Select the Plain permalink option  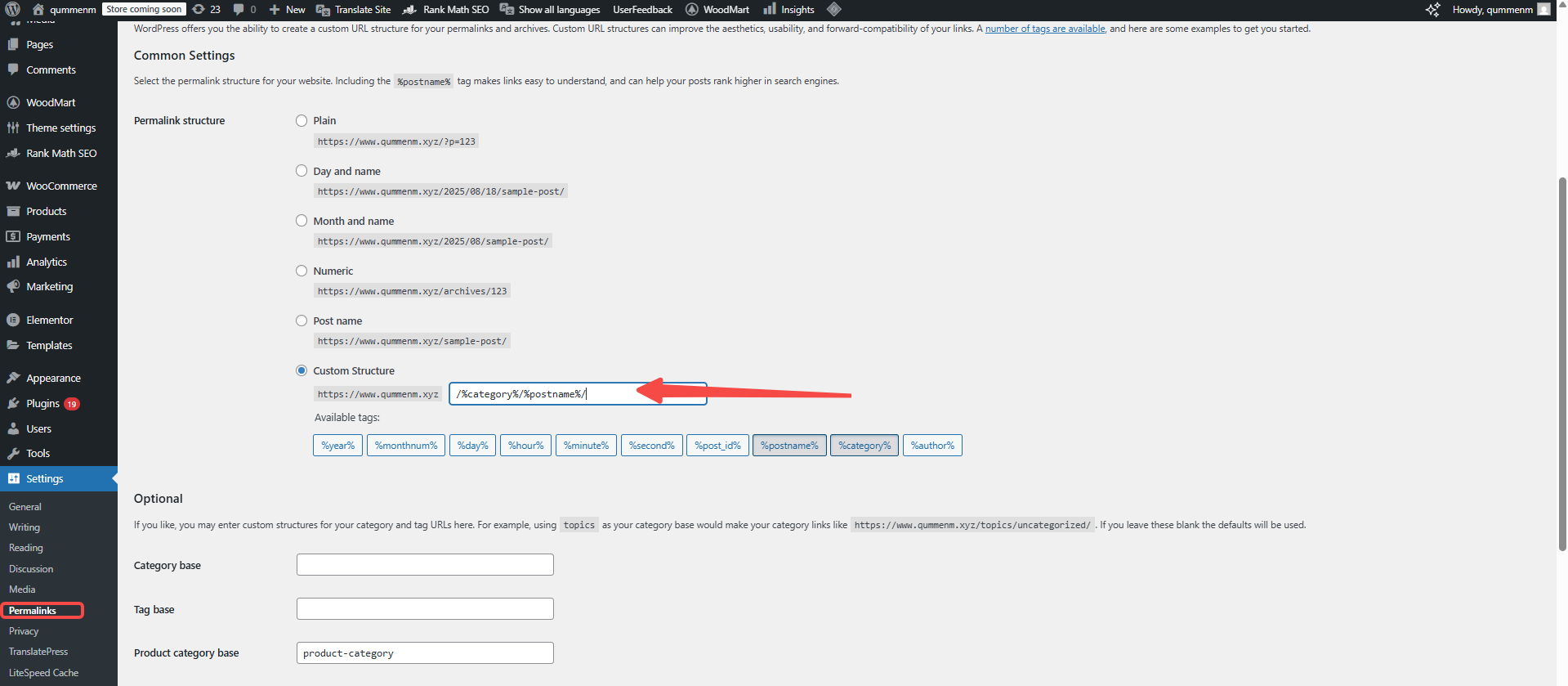(302, 121)
